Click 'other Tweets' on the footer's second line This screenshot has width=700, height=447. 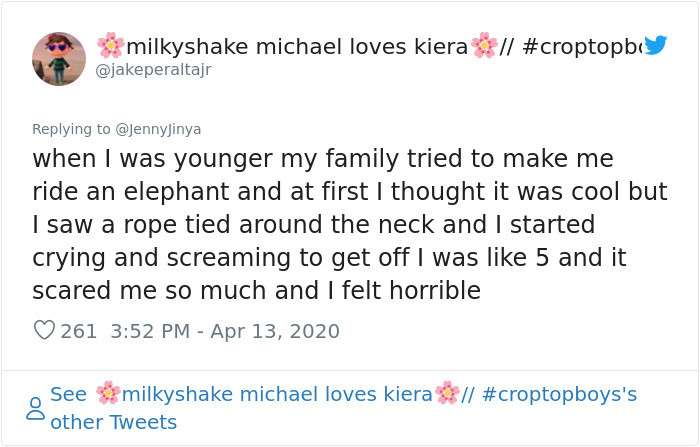click(x=113, y=422)
